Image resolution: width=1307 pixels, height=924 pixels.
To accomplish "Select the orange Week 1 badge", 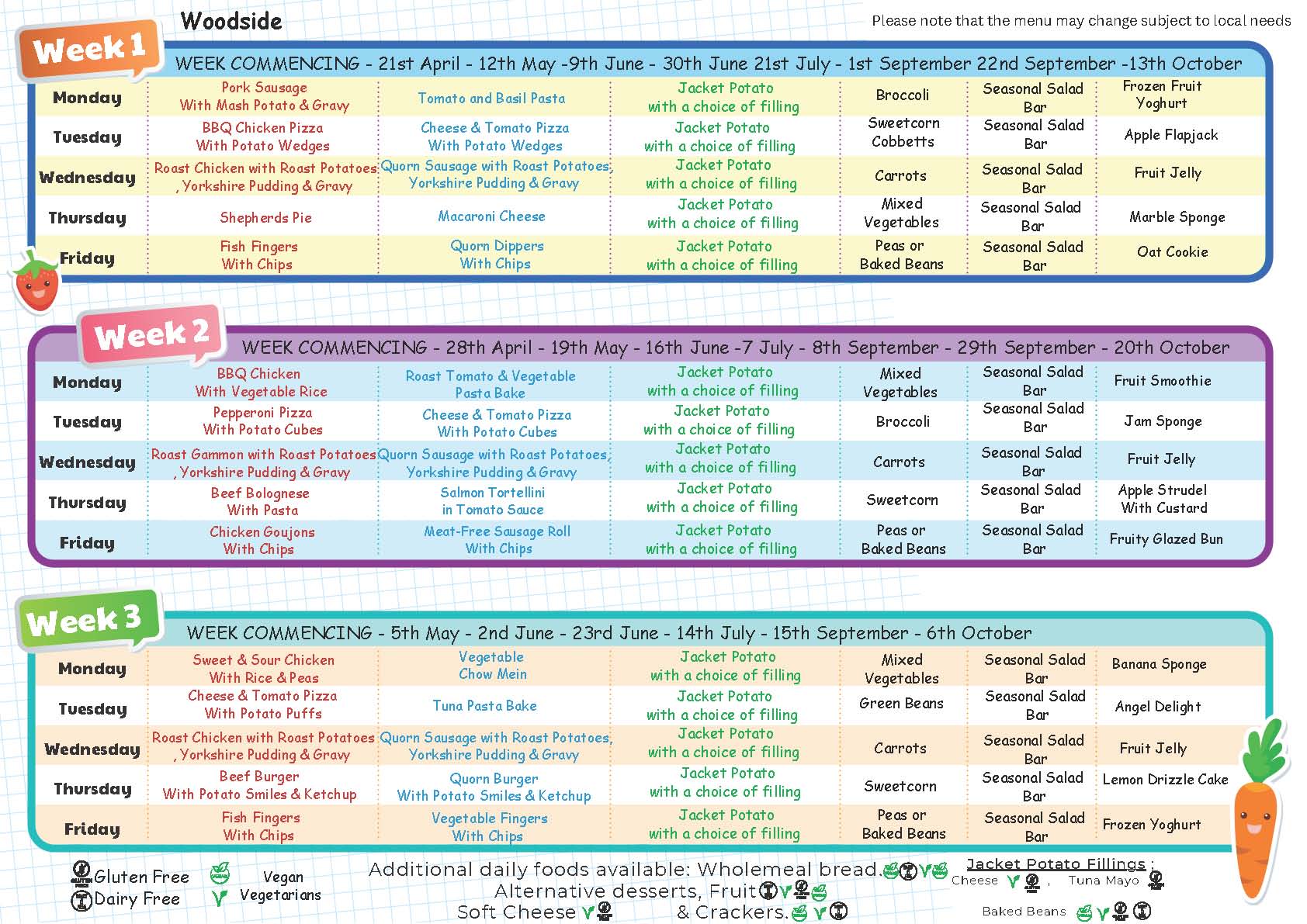I will tap(91, 49).
